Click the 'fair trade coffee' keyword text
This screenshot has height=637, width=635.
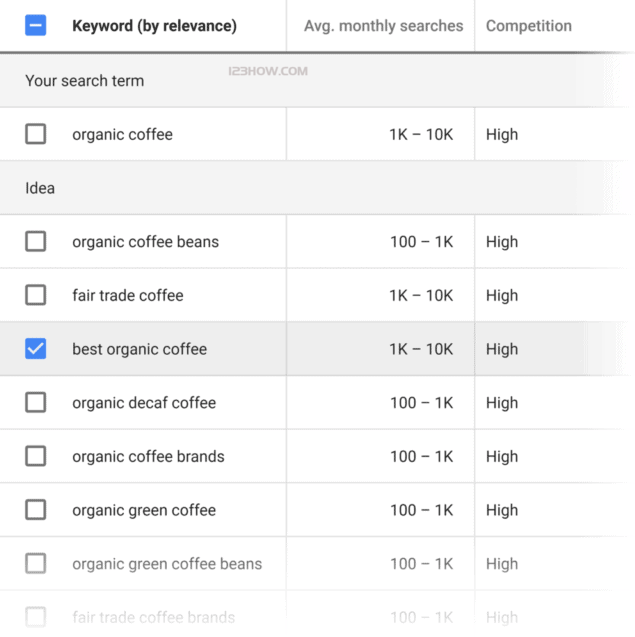point(127,295)
